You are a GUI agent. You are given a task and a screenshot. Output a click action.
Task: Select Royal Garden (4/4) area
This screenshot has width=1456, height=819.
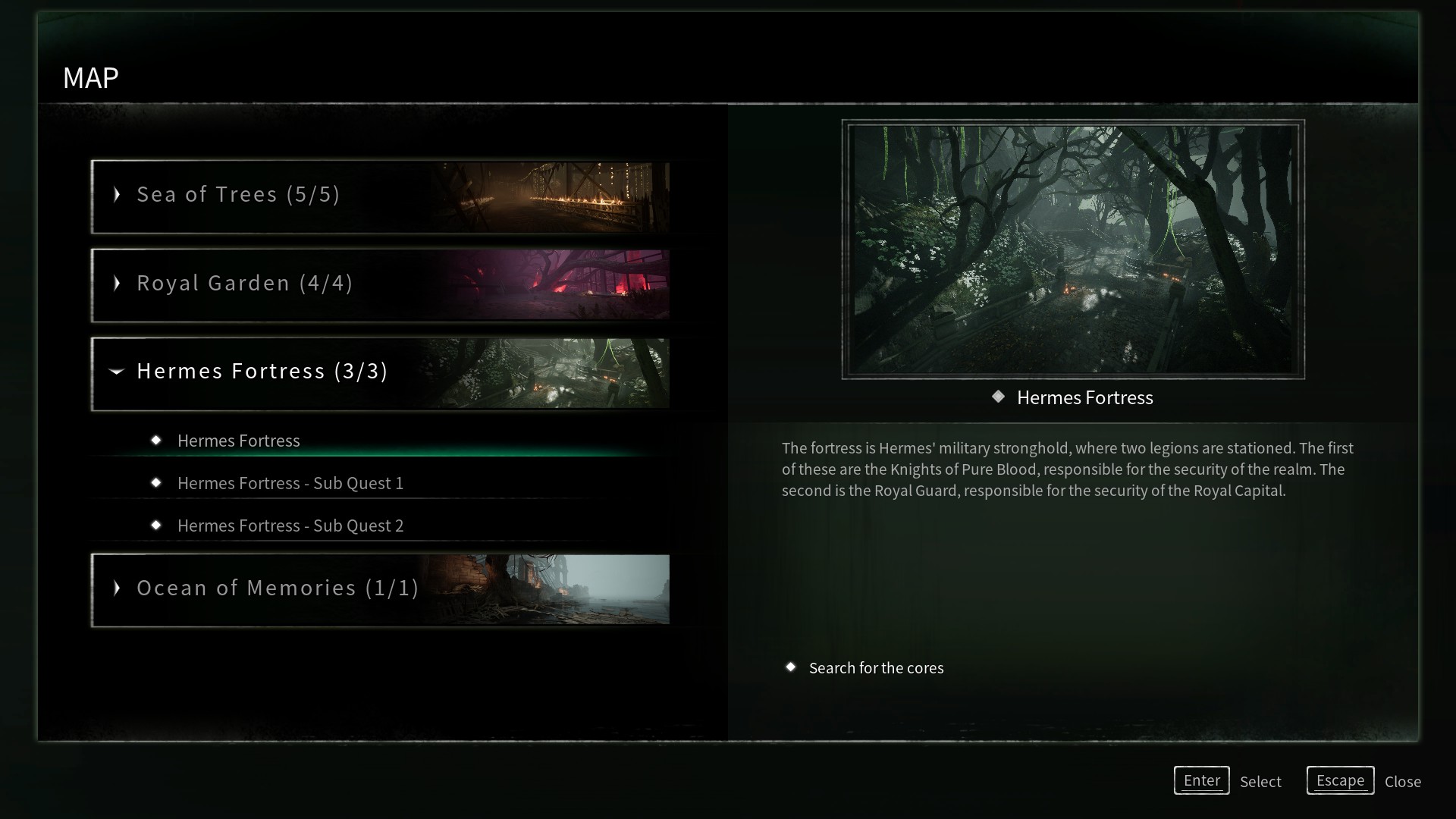coord(381,285)
